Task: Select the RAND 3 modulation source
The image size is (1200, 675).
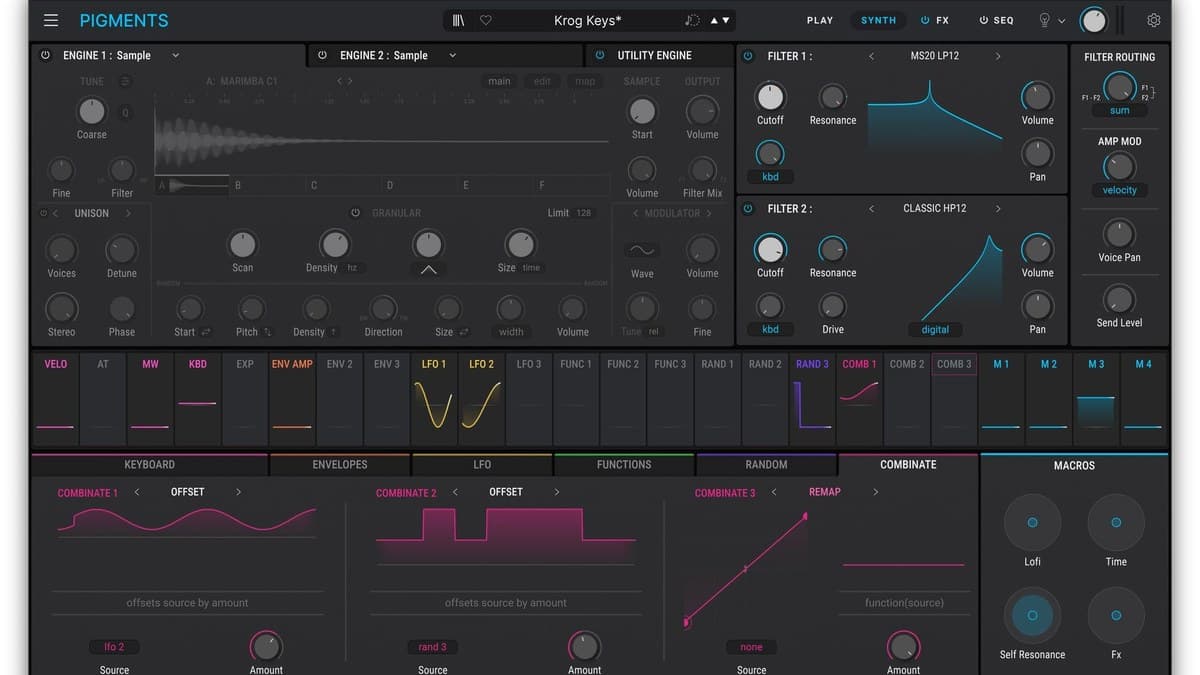Action: pos(812,397)
